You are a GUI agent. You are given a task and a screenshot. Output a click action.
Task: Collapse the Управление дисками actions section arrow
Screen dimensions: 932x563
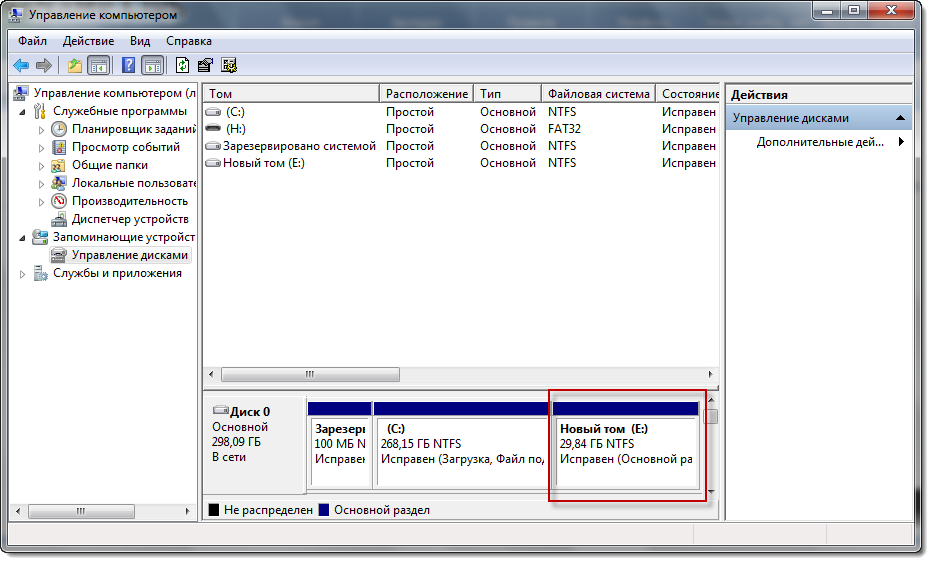pos(900,118)
